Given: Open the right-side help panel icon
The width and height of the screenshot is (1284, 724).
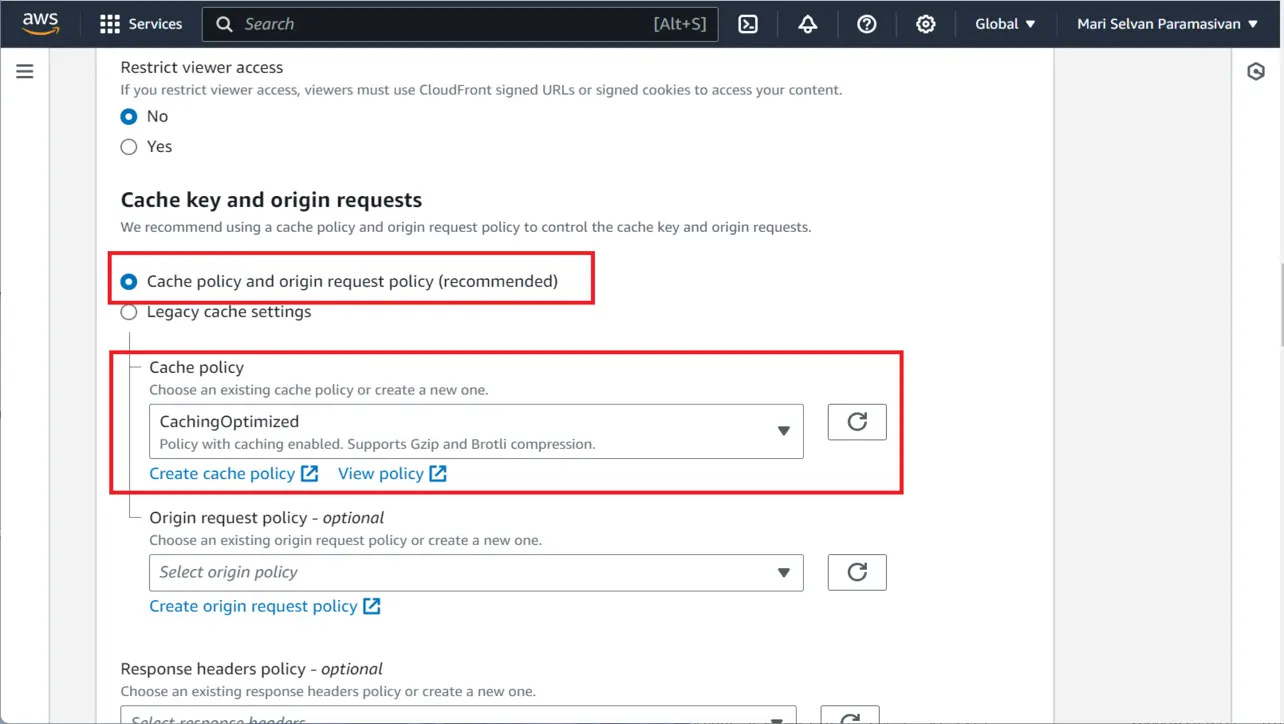Looking at the screenshot, I should coord(1256,72).
